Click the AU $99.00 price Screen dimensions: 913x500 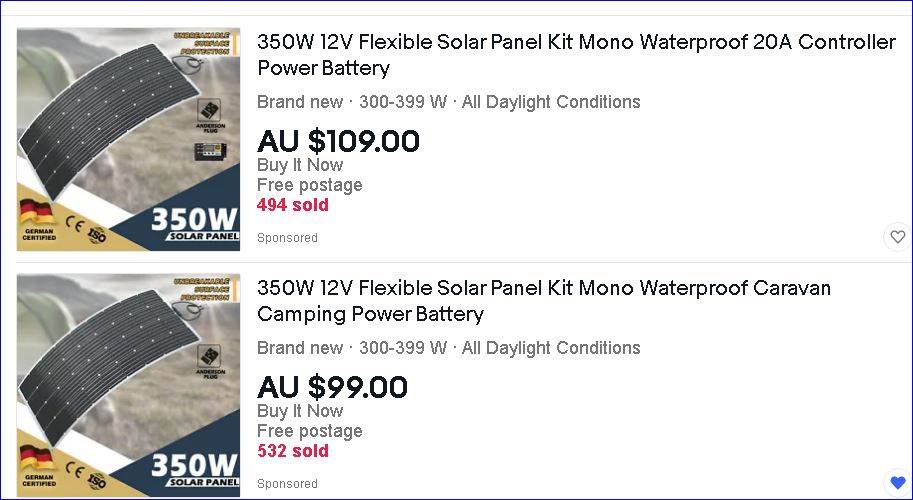(332, 387)
